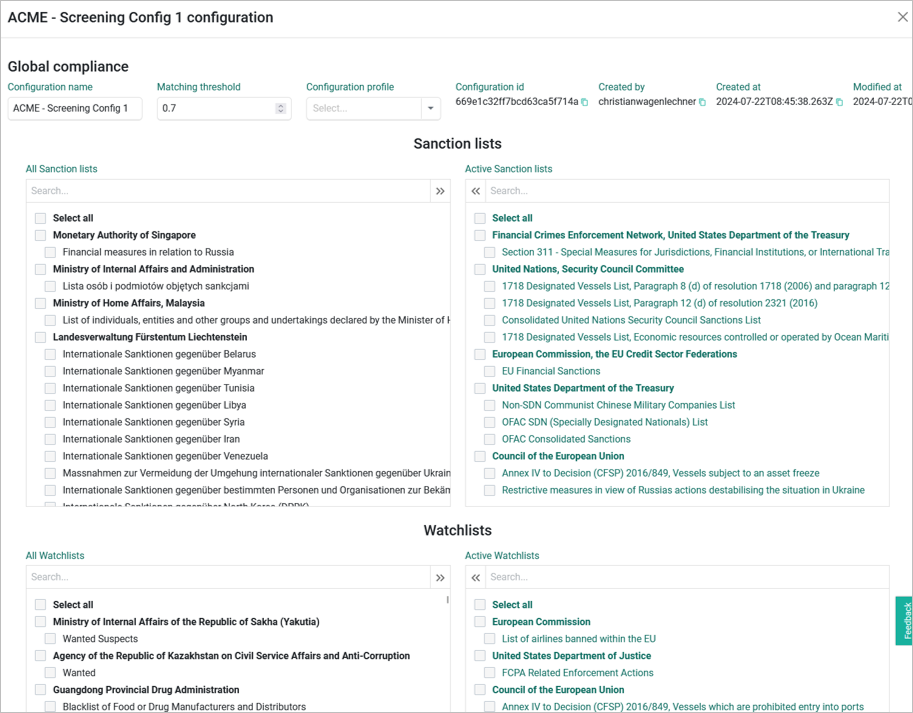The image size is (913, 713).
Task: Tick OFAC Consolidated Sanctions
Action: 490,439
